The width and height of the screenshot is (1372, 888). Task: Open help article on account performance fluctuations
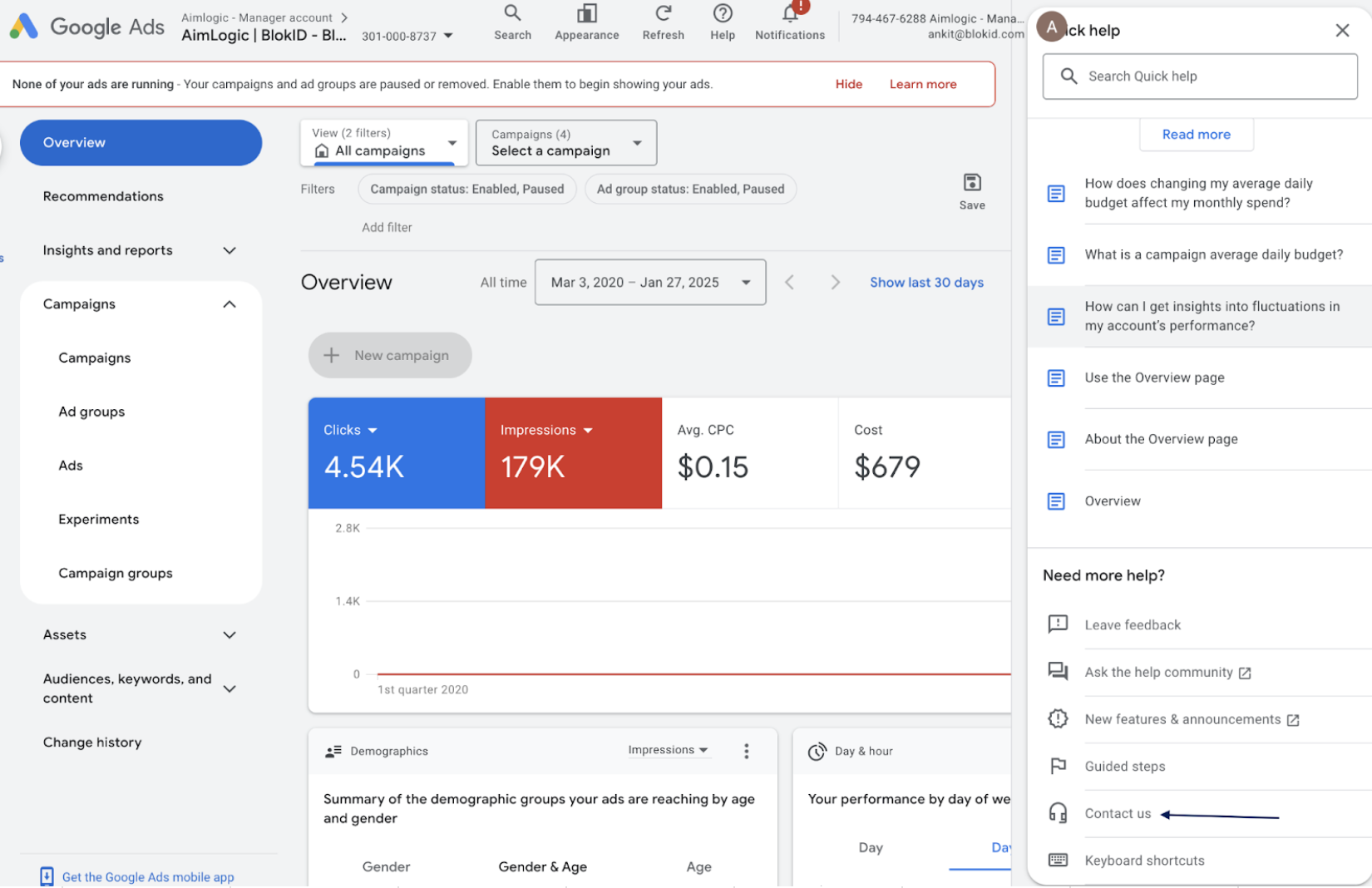click(x=1200, y=316)
